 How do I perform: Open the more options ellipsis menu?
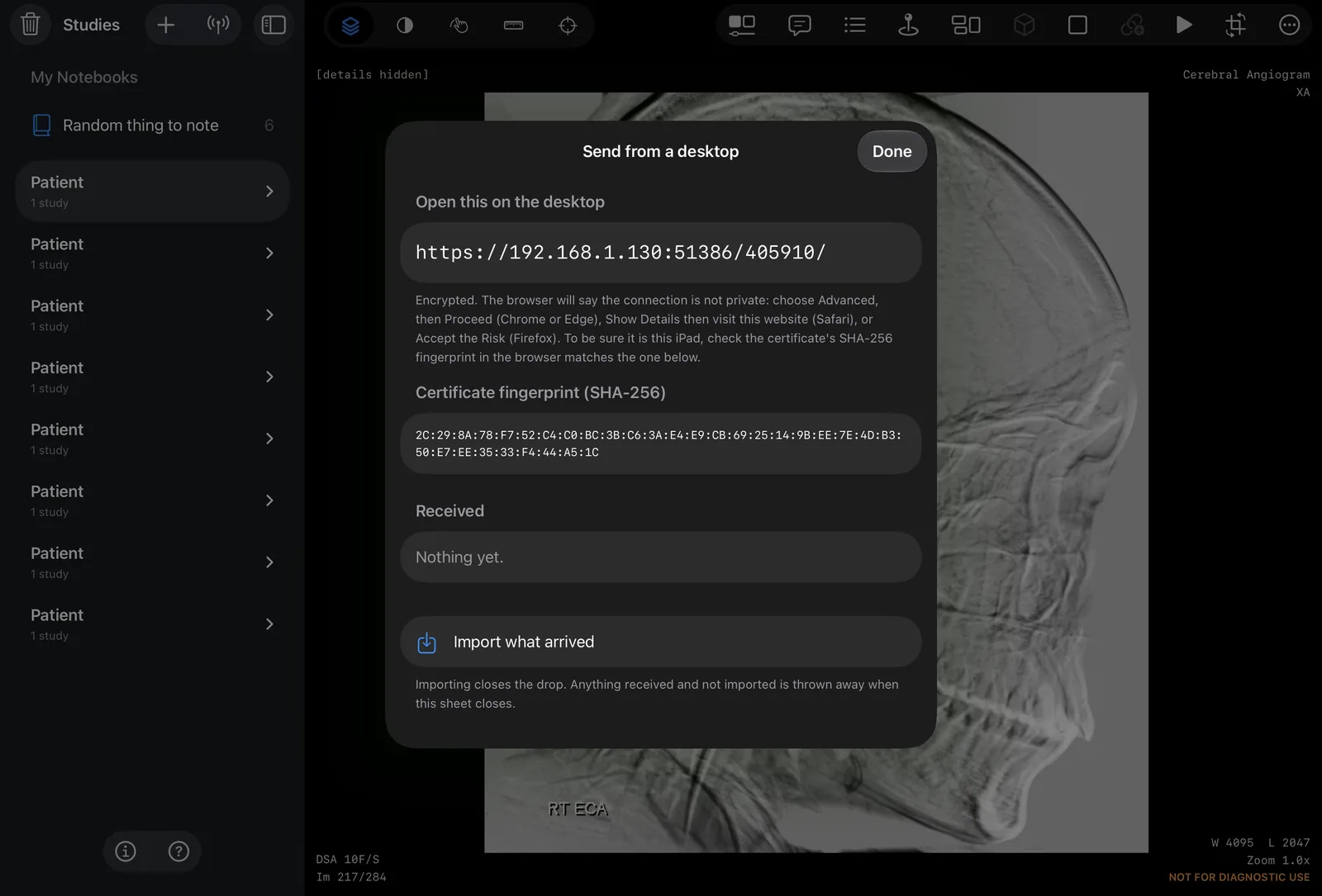1290,26
